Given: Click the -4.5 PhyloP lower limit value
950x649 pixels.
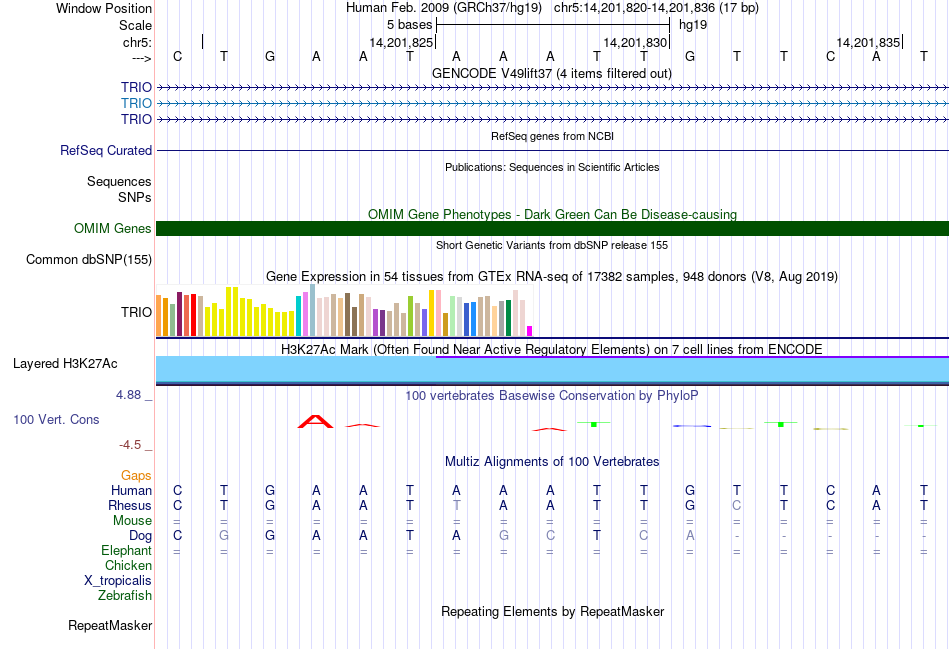Looking at the screenshot, I should pyautogui.click(x=130, y=445).
